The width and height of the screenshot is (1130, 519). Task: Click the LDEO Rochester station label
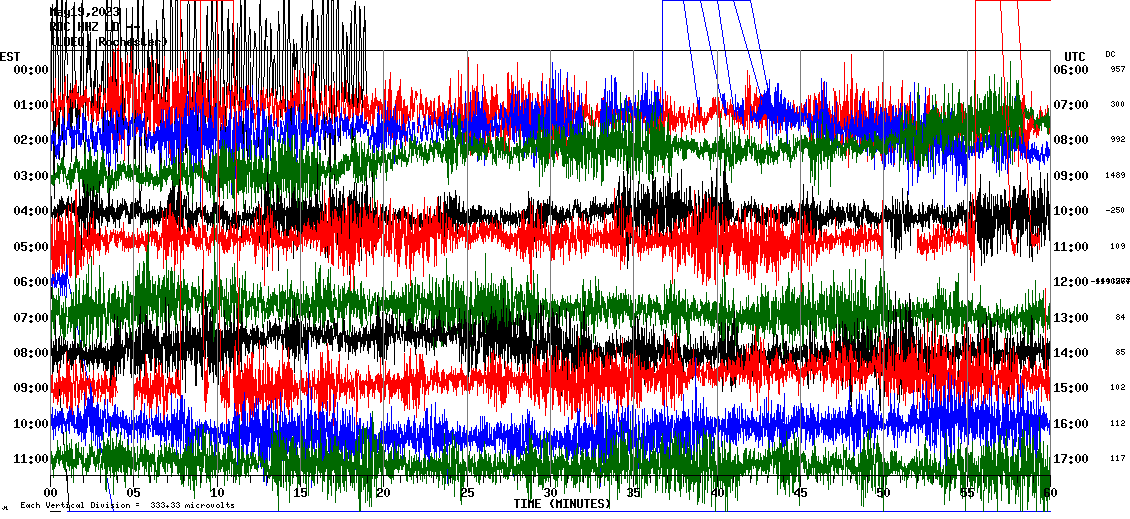tap(108, 42)
